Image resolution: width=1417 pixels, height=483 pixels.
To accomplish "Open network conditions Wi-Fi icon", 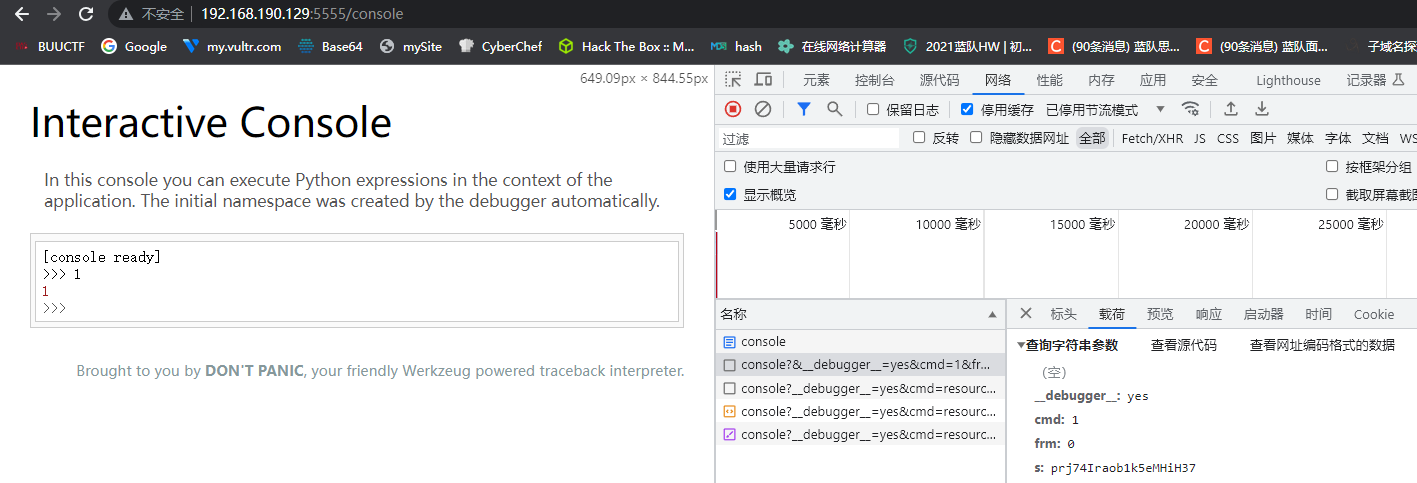I will coord(1190,109).
